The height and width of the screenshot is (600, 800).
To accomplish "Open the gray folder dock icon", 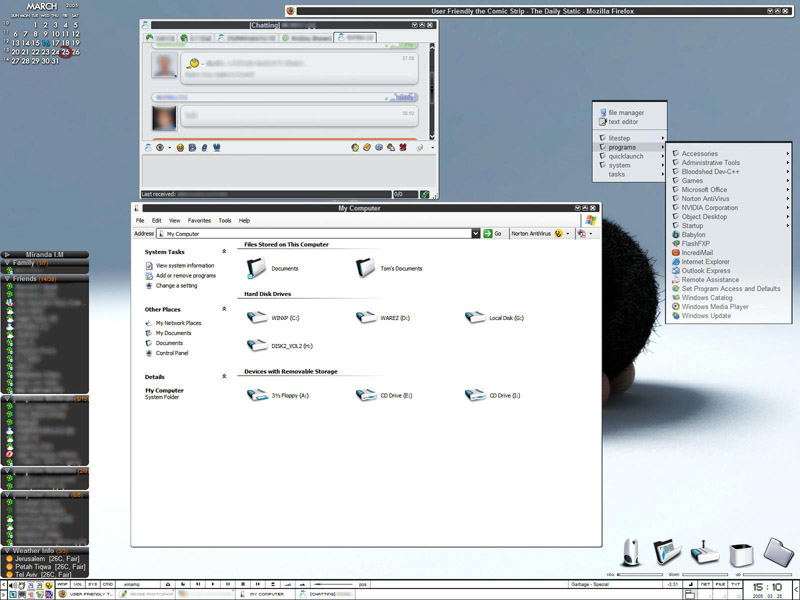I will click(779, 552).
